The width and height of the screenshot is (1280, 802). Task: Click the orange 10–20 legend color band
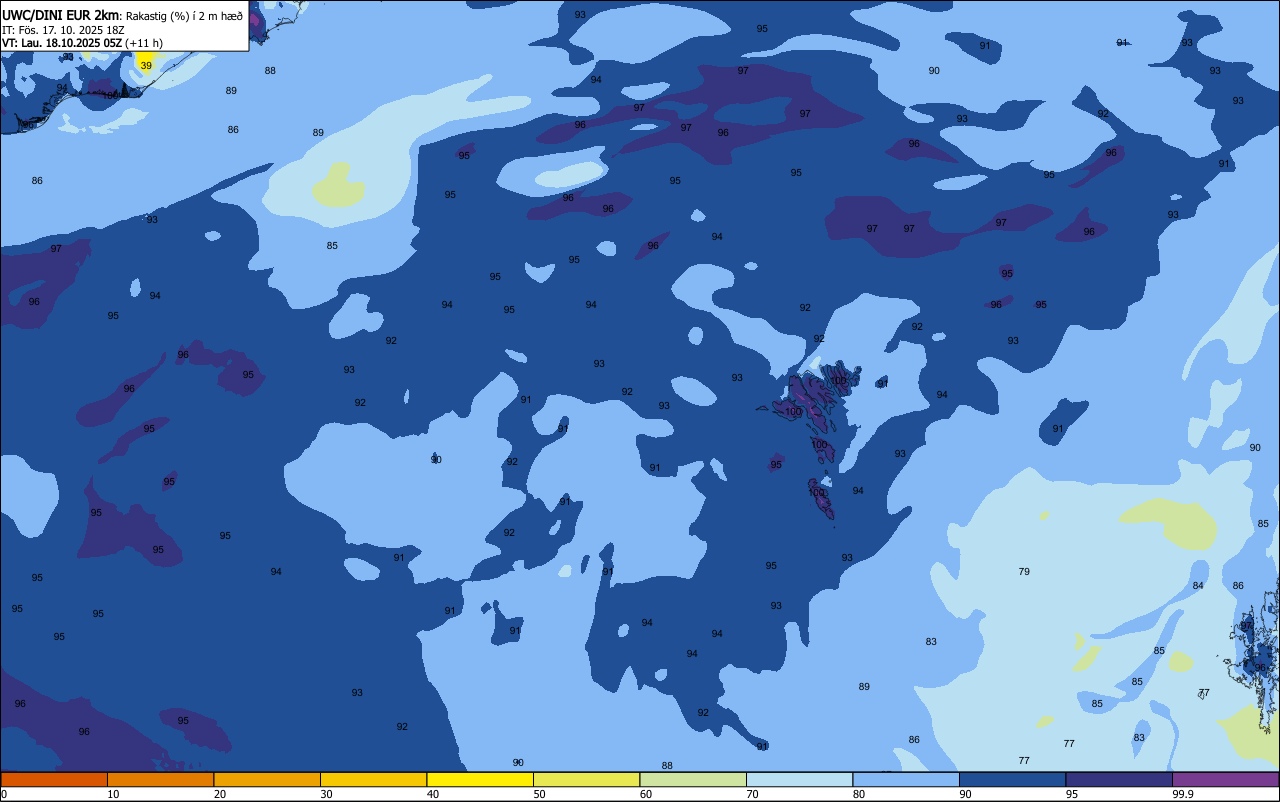(x=160, y=779)
